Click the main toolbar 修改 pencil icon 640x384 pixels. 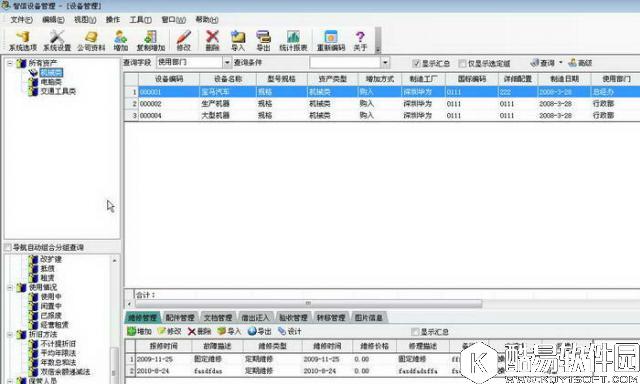[x=184, y=41]
